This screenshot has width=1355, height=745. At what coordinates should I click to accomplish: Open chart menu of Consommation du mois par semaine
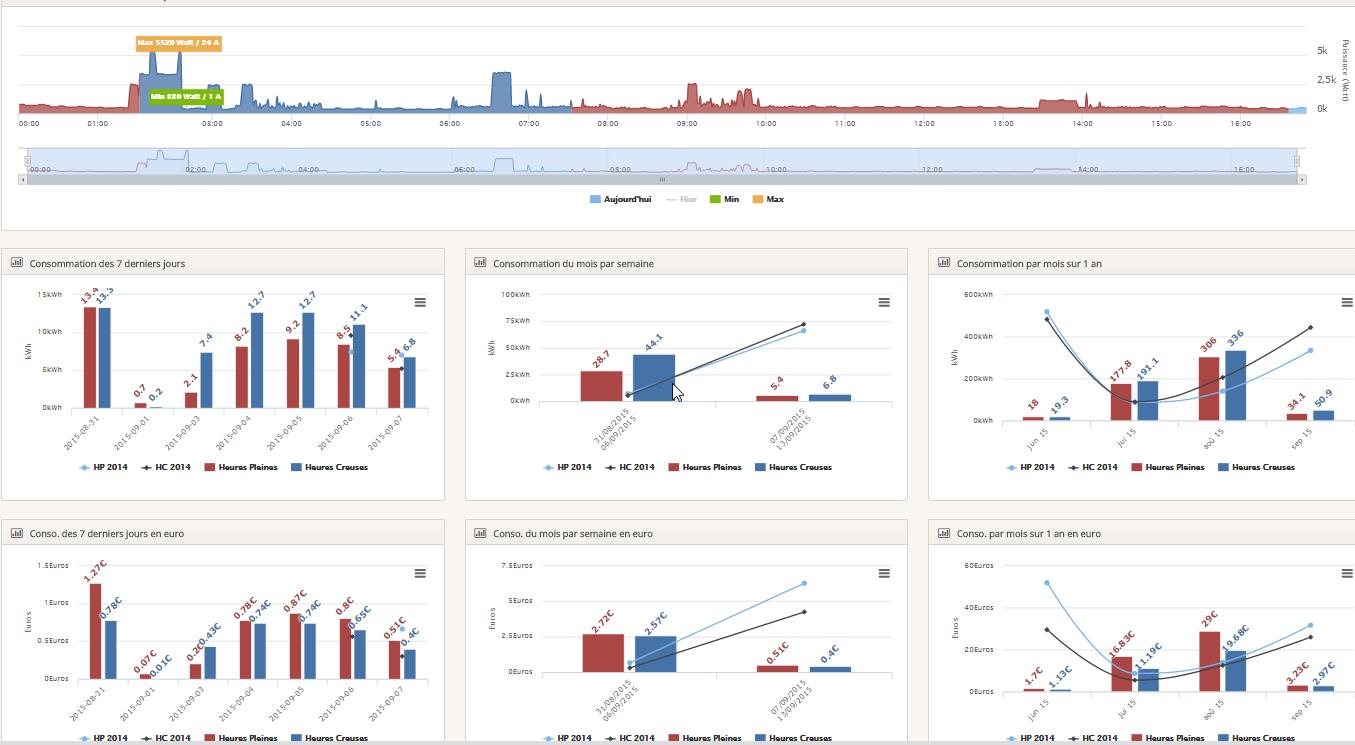click(884, 302)
